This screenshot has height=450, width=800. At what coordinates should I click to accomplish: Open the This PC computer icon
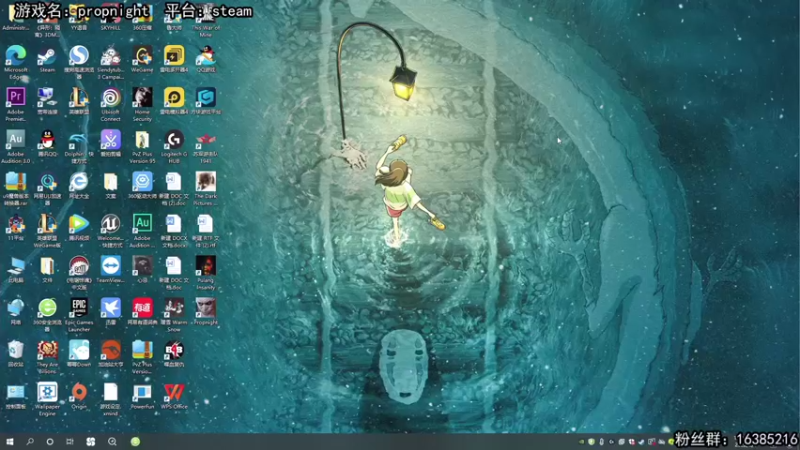pos(16,266)
